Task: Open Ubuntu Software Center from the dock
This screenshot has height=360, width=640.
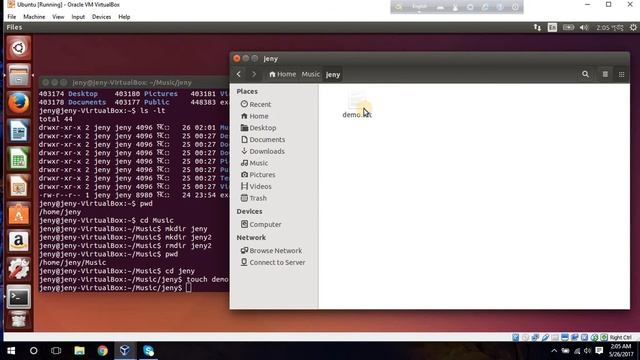Action: coord(18,214)
